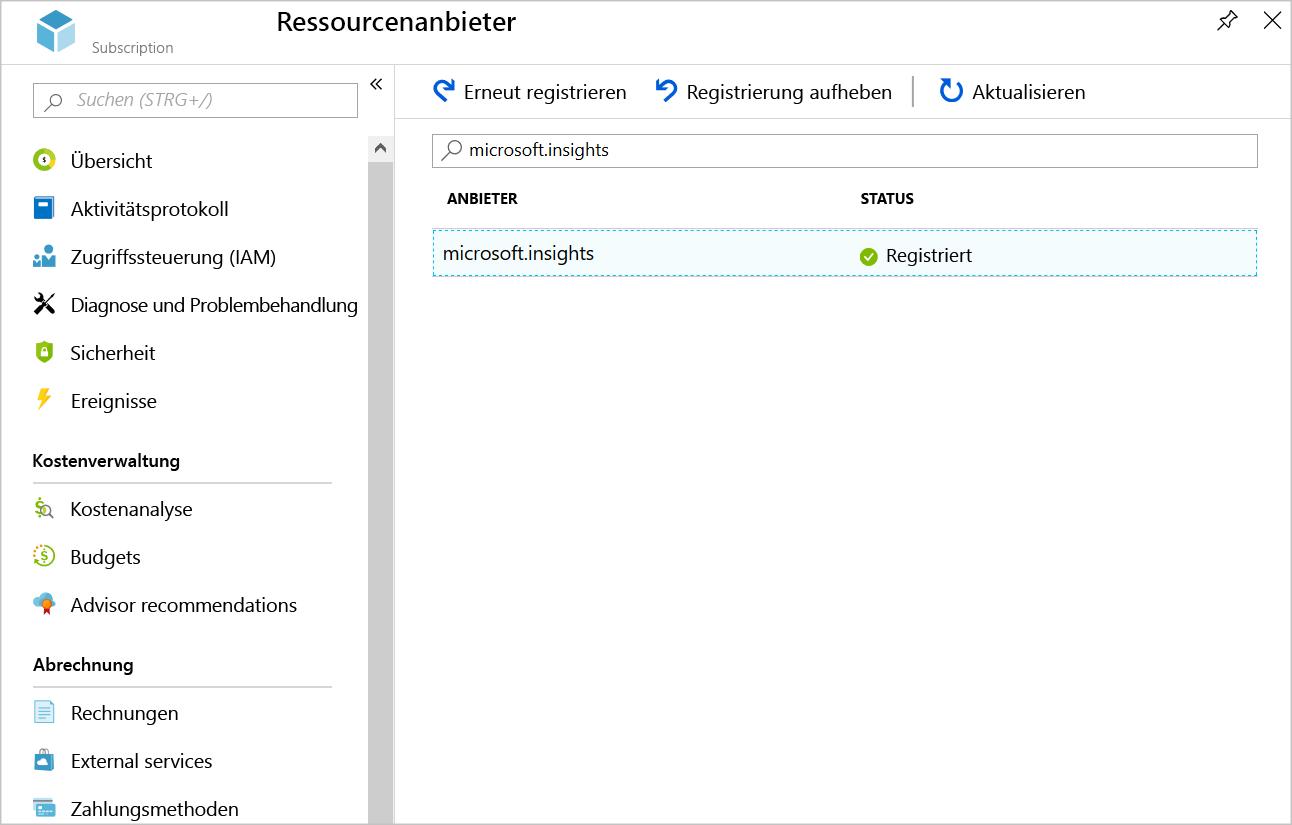Click the Kostenverwaltung section heading
This screenshot has width=1292, height=825.
click(106, 461)
